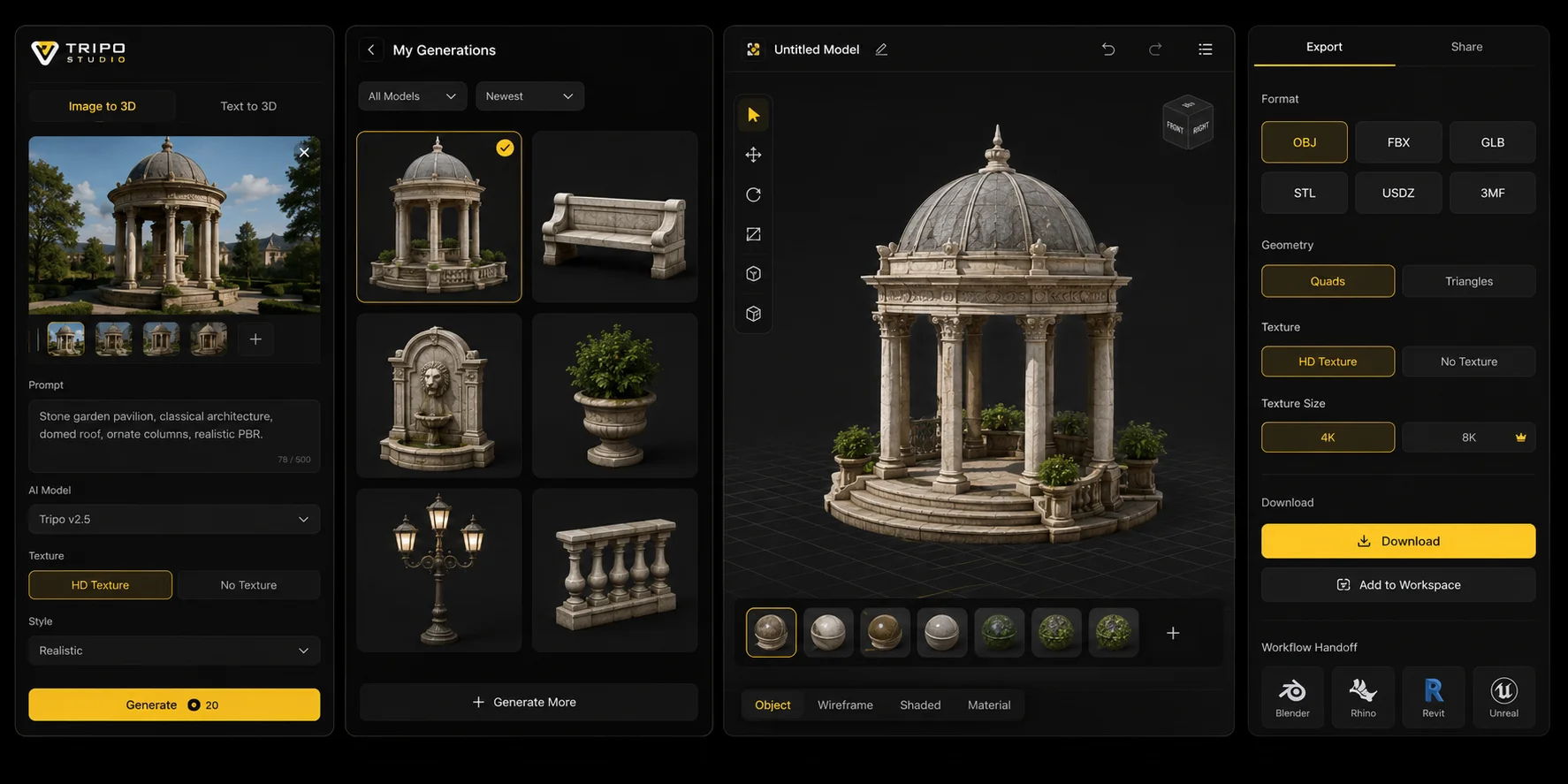
Task: Open the stone bench generation thumbnail
Action: click(x=614, y=217)
